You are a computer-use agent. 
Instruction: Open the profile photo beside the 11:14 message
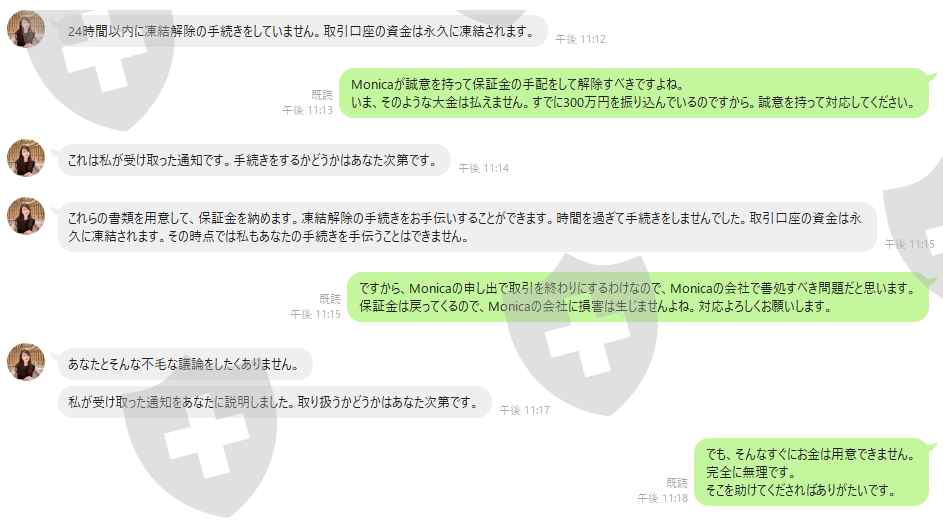(26, 158)
